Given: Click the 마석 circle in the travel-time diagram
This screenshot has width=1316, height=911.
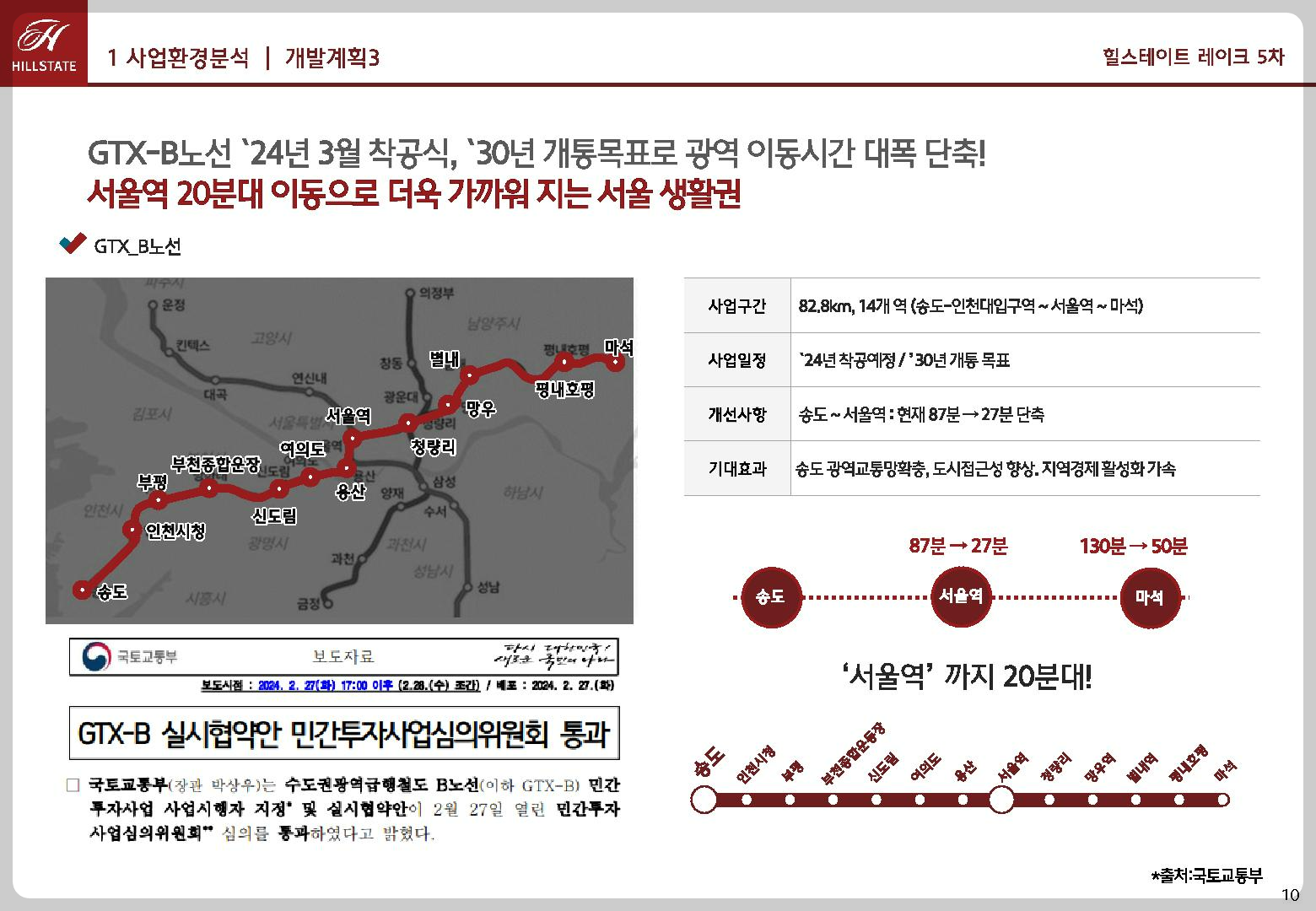Looking at the screenshot, I should click(x=1150, y=596).
